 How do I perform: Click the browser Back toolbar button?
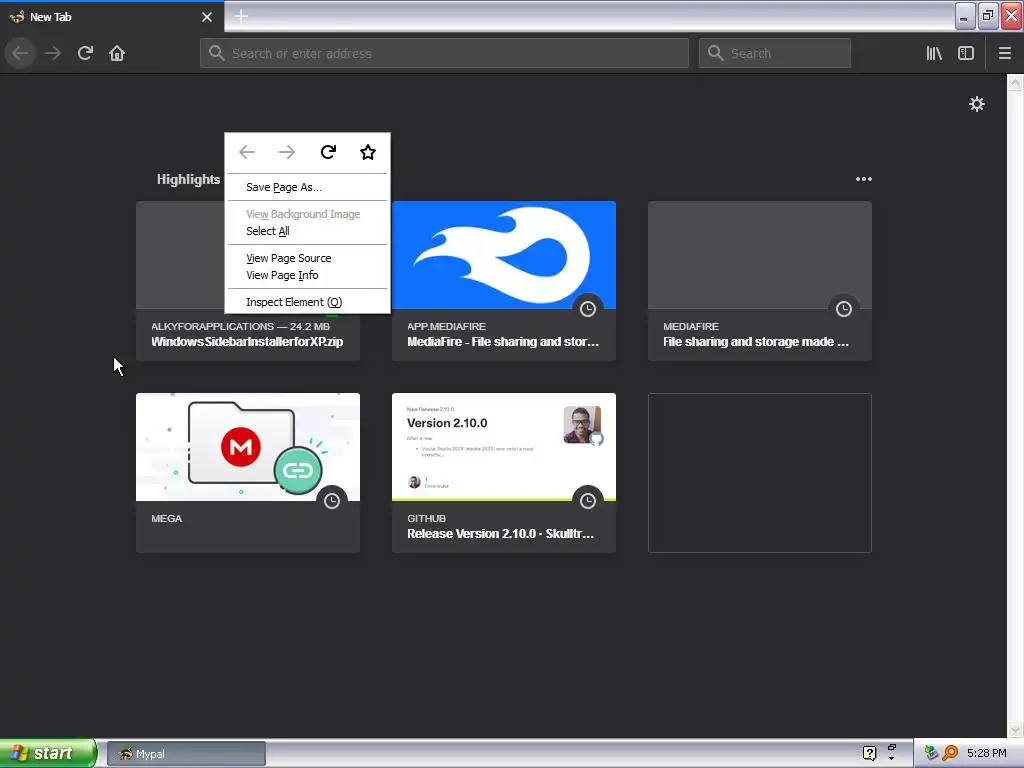[20, 53]
